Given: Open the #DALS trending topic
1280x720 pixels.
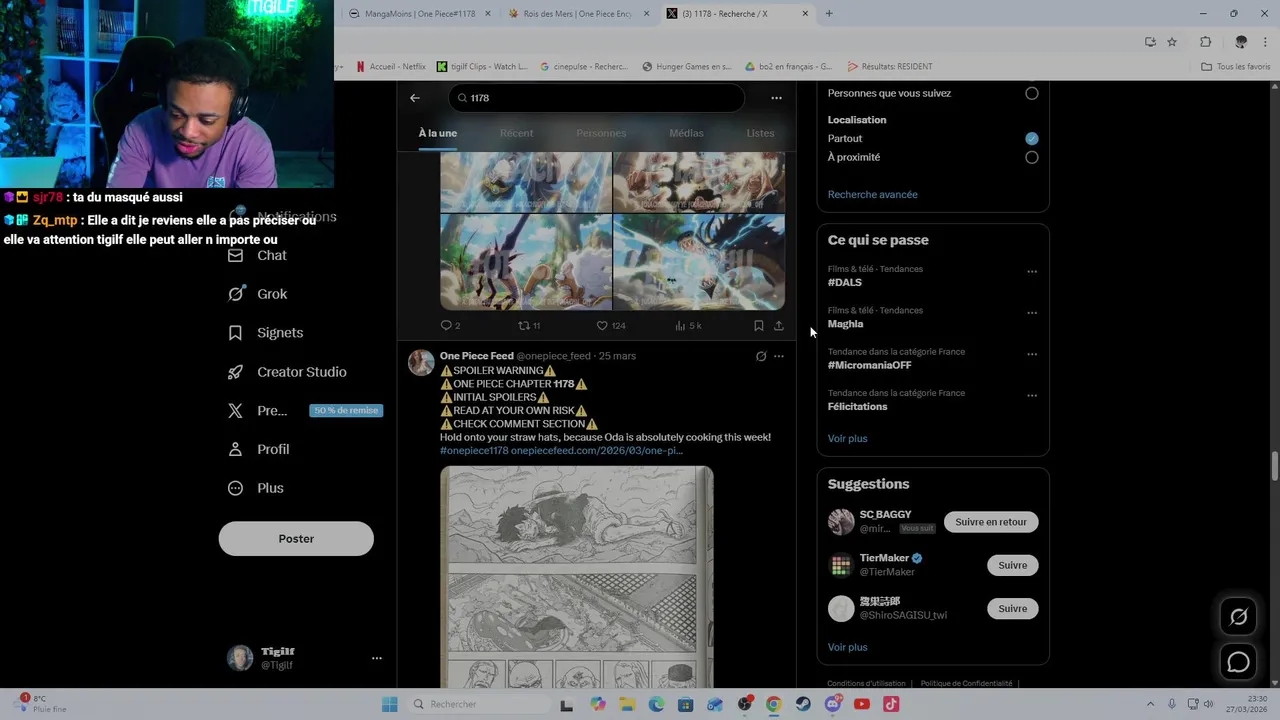Looking at the screenshot, I should coord(845,282).
